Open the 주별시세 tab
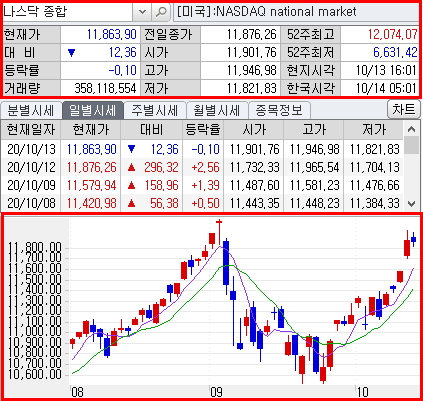 (x=155, y=110)
